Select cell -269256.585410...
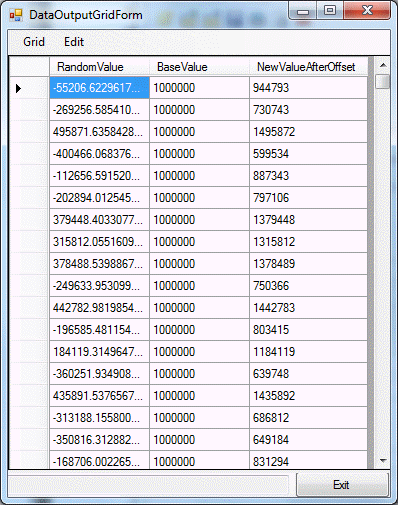 [x=100, y=110]
